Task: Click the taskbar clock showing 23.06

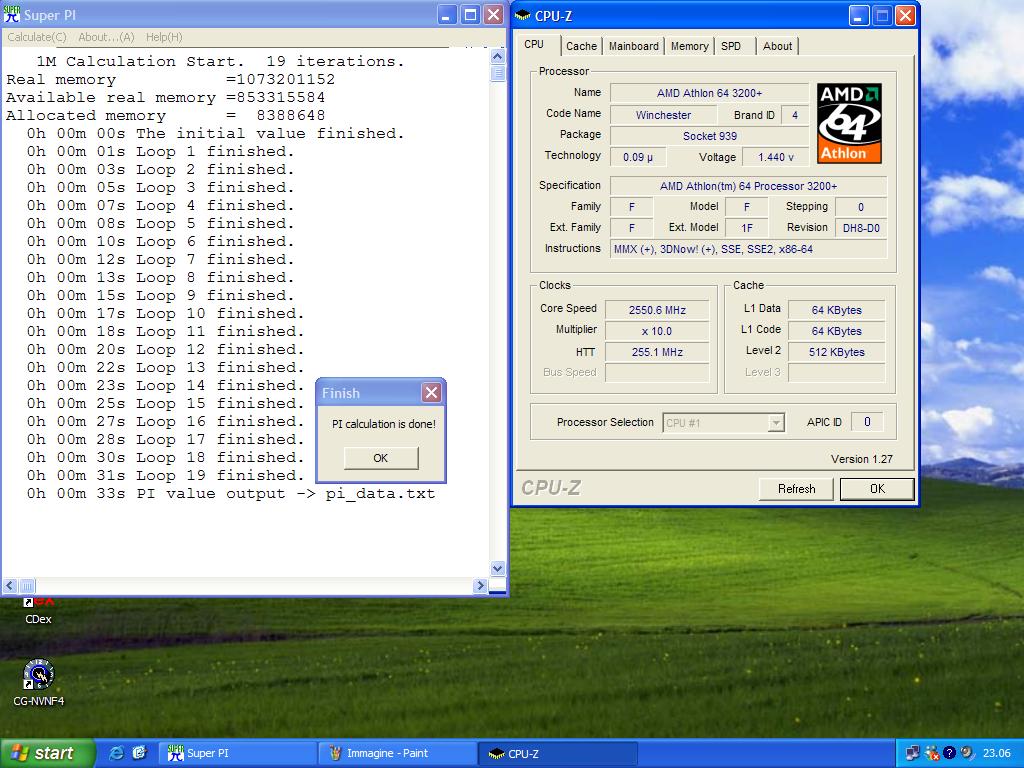Action: coord(997,753)
